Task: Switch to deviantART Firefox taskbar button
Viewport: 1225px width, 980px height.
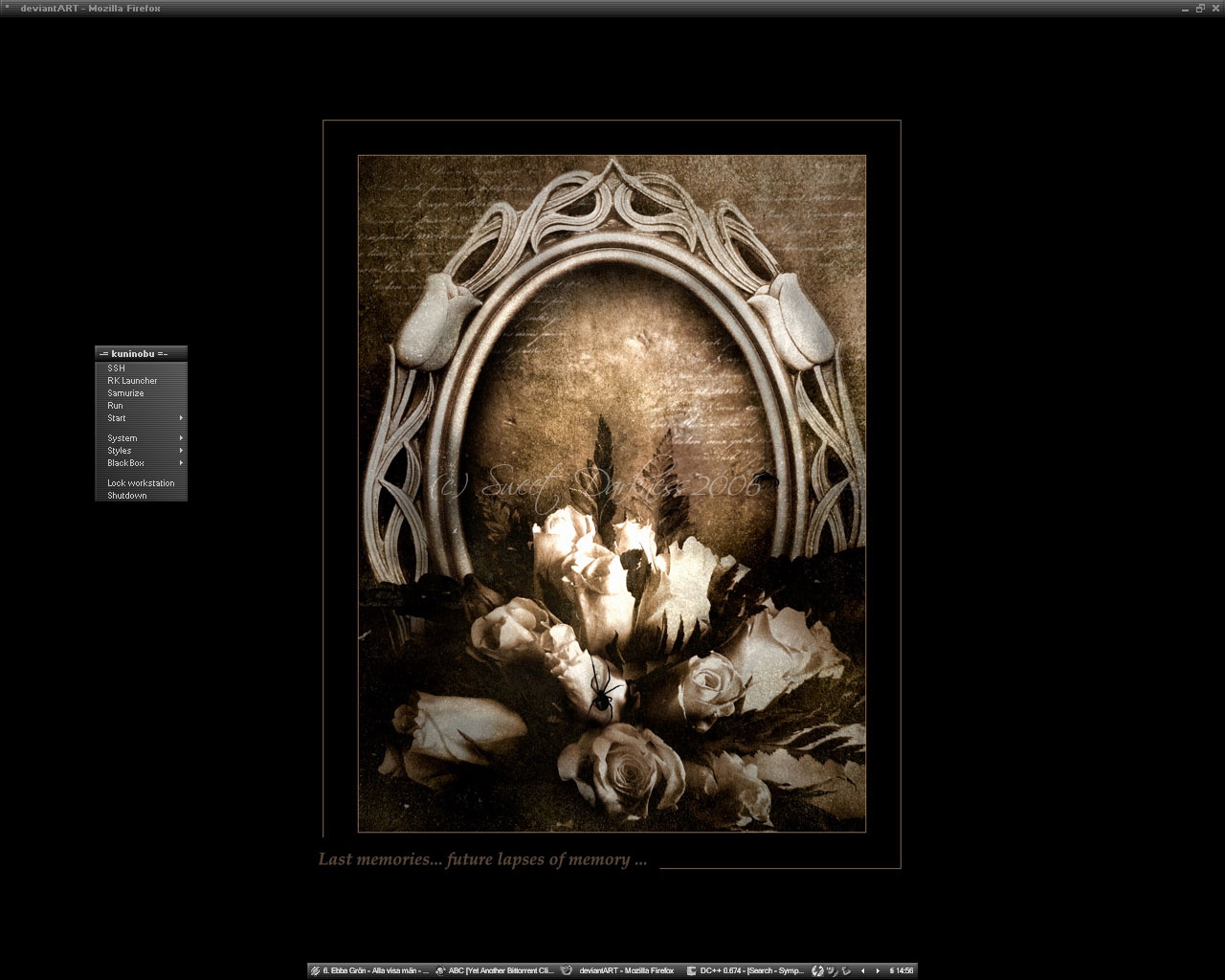Action: tap(618, 970)
